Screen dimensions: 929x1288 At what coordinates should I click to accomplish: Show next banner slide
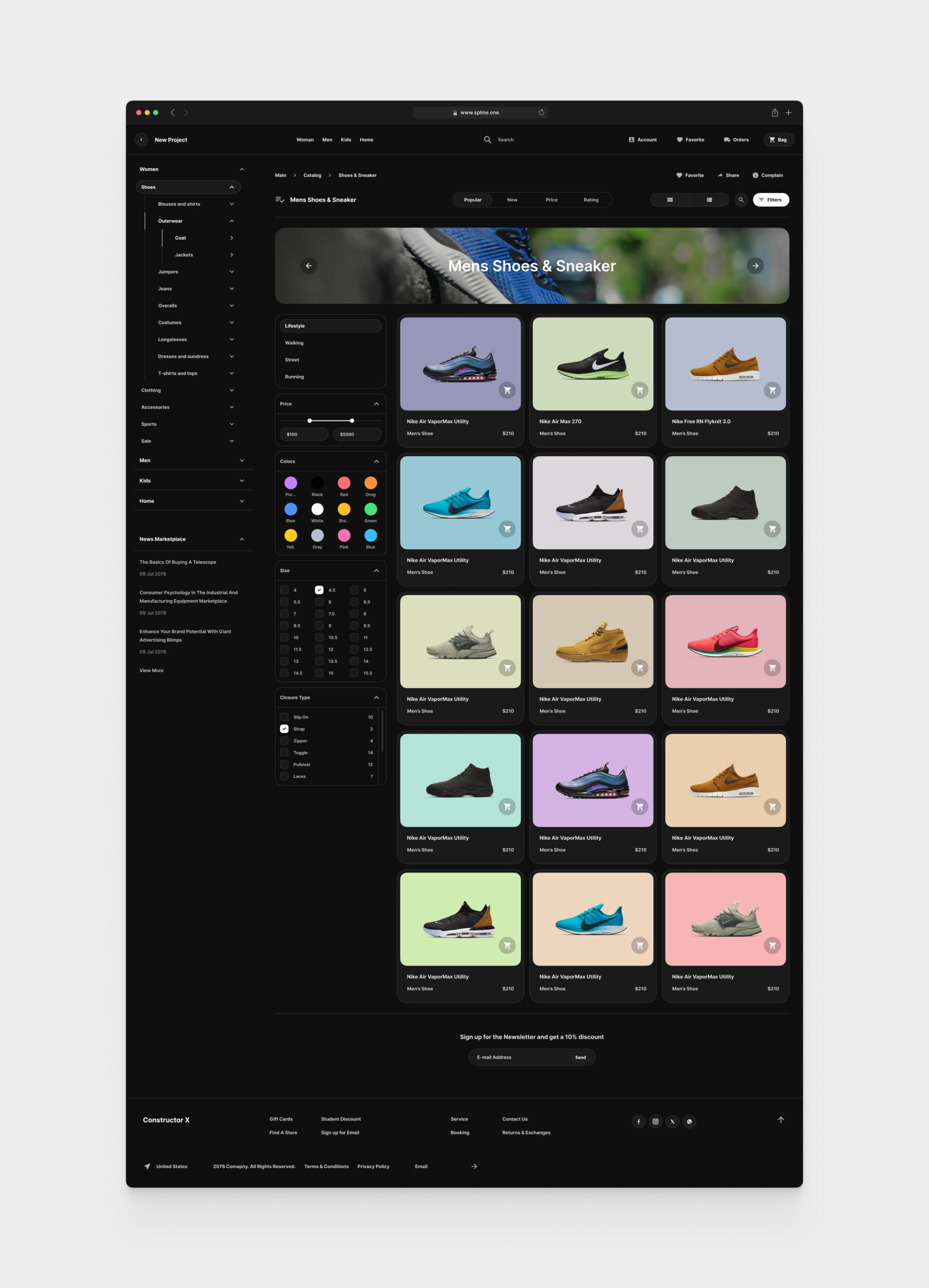[x=755, y=266]
